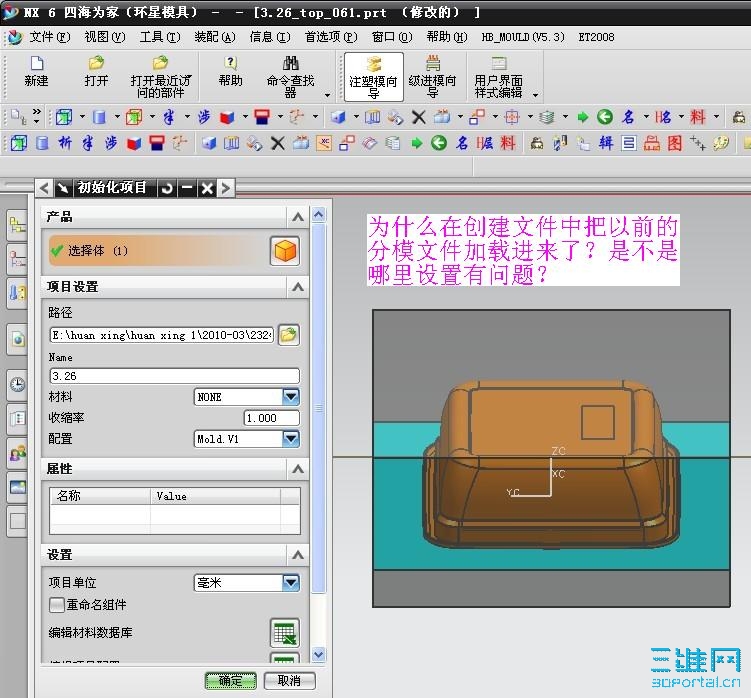Click the 取消 cancel button
This screenshot has height=698, width=751.
(289, 681)
